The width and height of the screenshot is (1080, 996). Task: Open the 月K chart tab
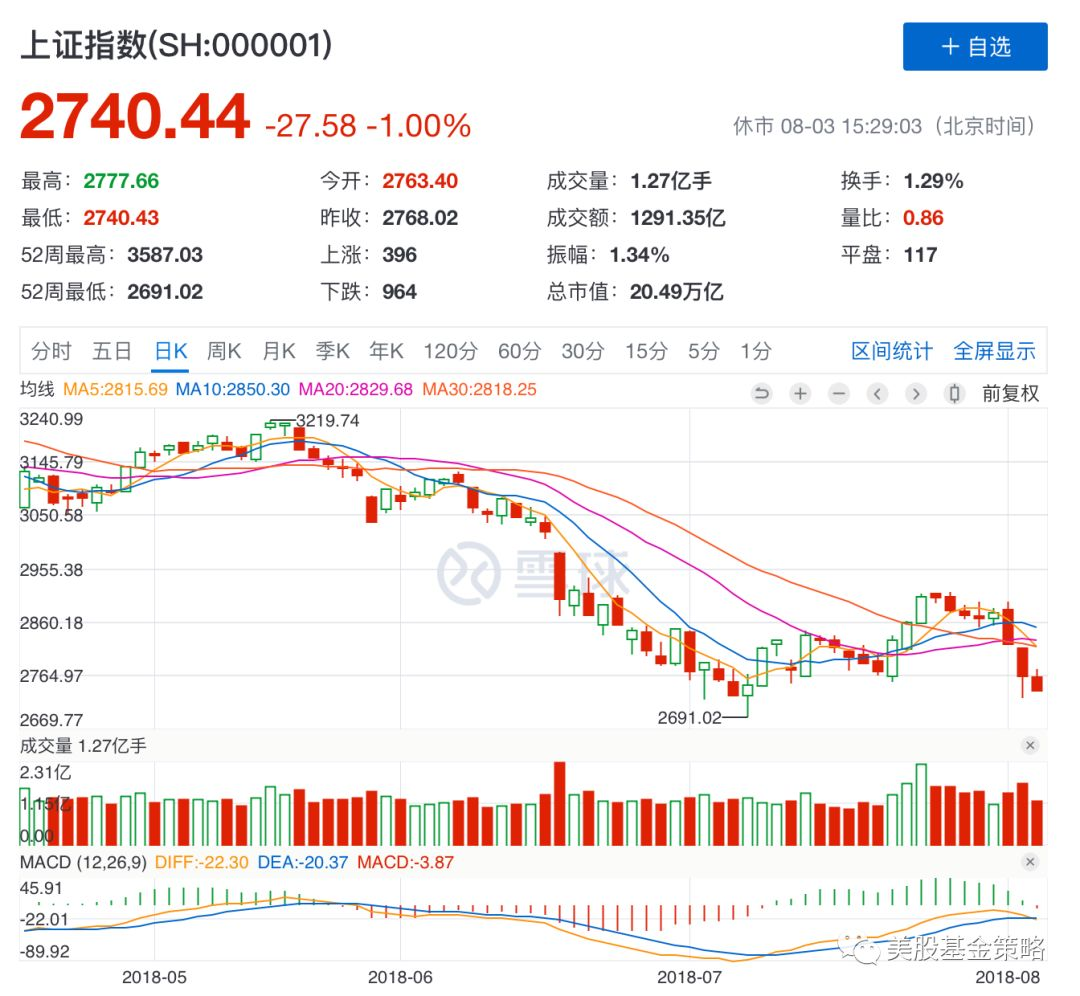pos(279,351)
